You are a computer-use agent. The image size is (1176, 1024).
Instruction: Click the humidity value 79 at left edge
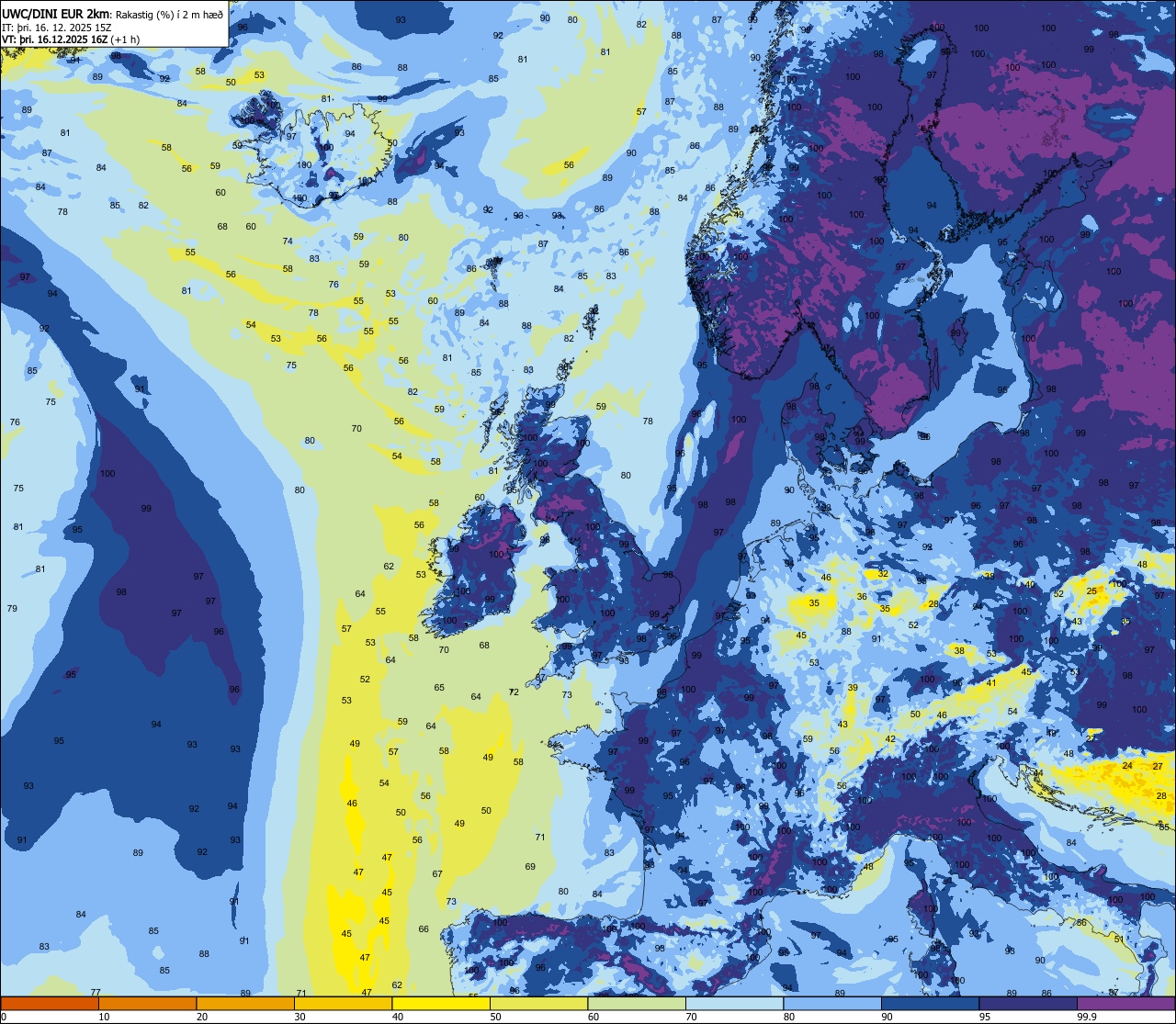click(x=12, y=609)
